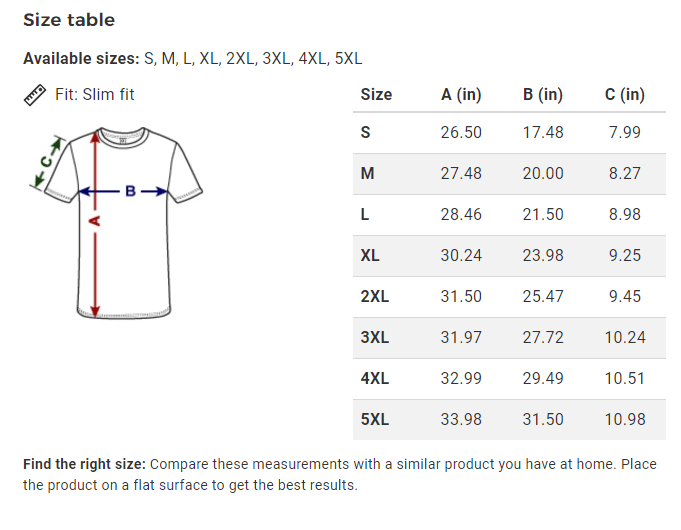The width and height of the screenshot is (681, 530).
Task: Select the C (in) column header
Action: pos(625,94)
